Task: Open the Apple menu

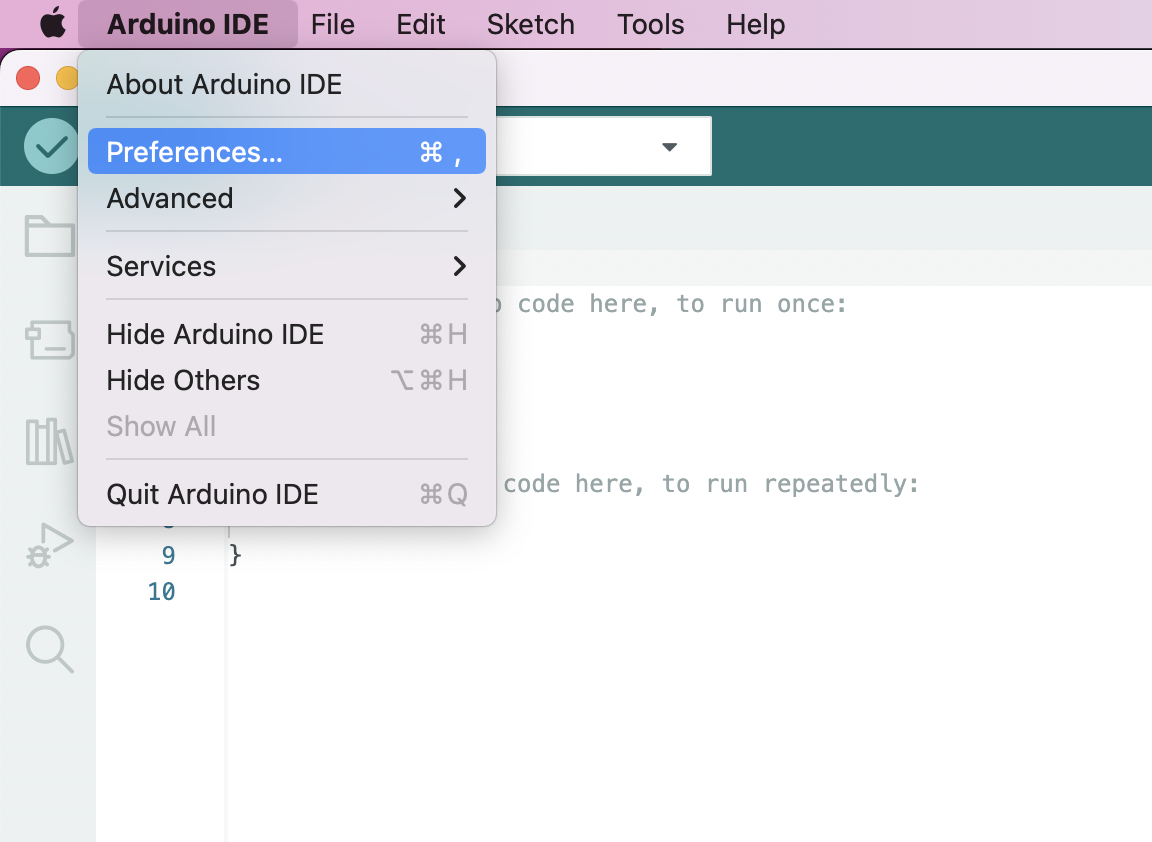Action: (x=53, y=24)
